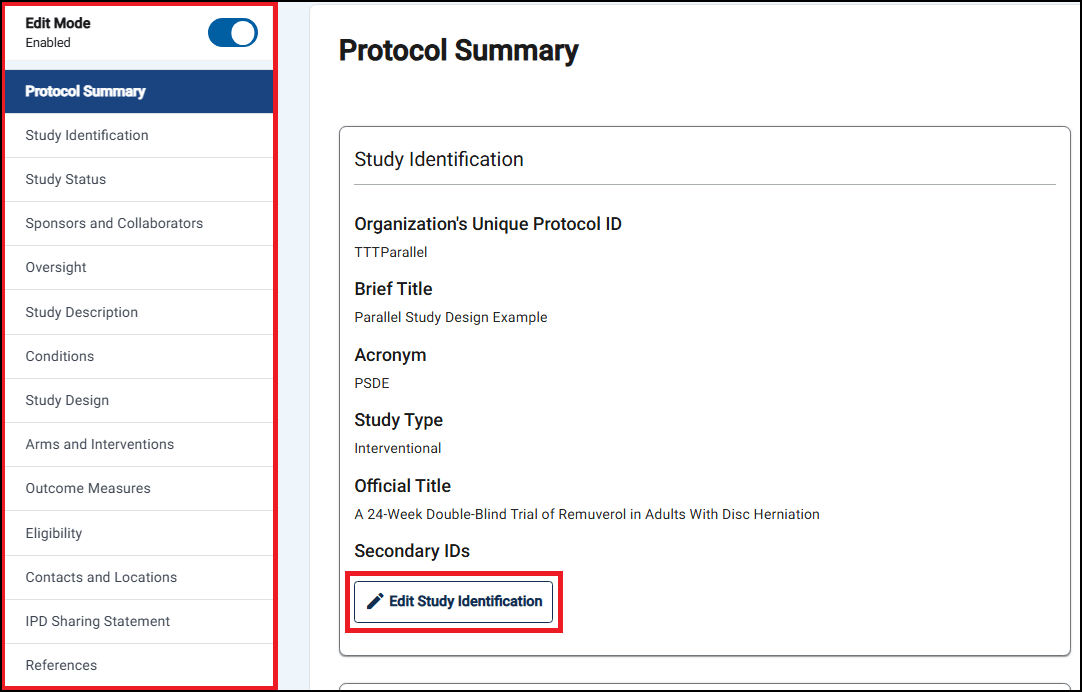This screenshot has width=1082, height=692.
Task: Open the Study Identification section
Action: (139, 135)
